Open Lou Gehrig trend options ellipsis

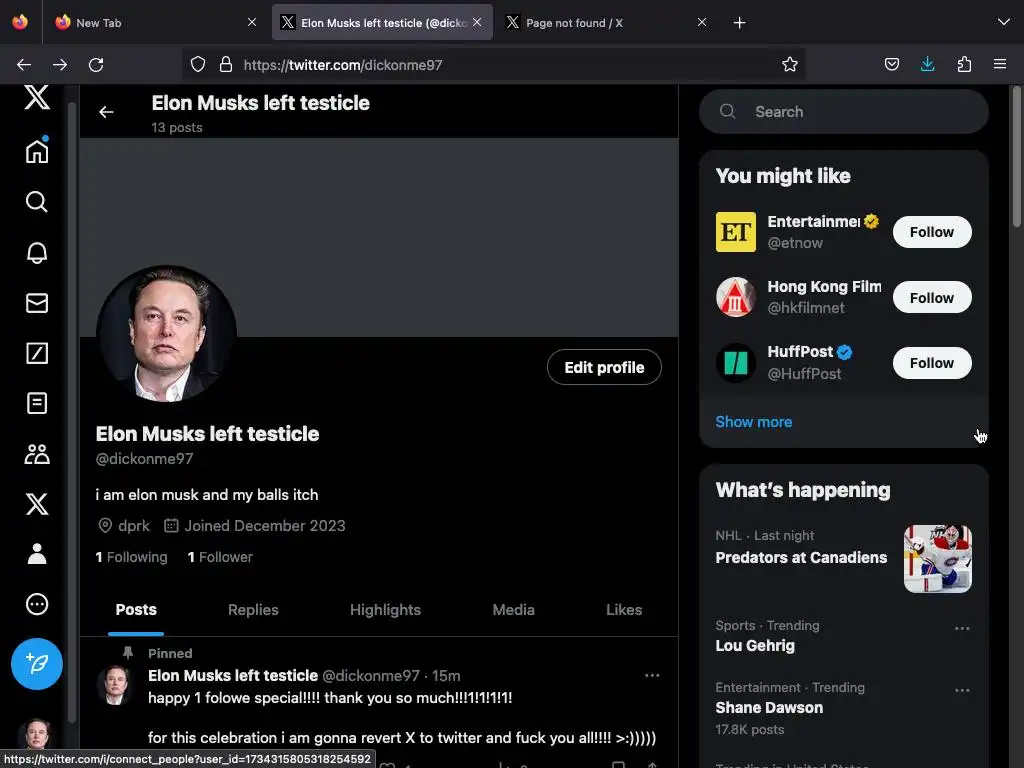(x=962, y=628)
